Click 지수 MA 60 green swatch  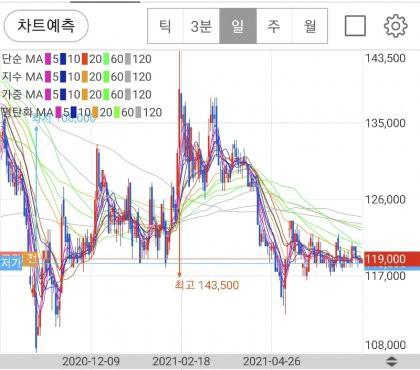click(x=106, y=77)
